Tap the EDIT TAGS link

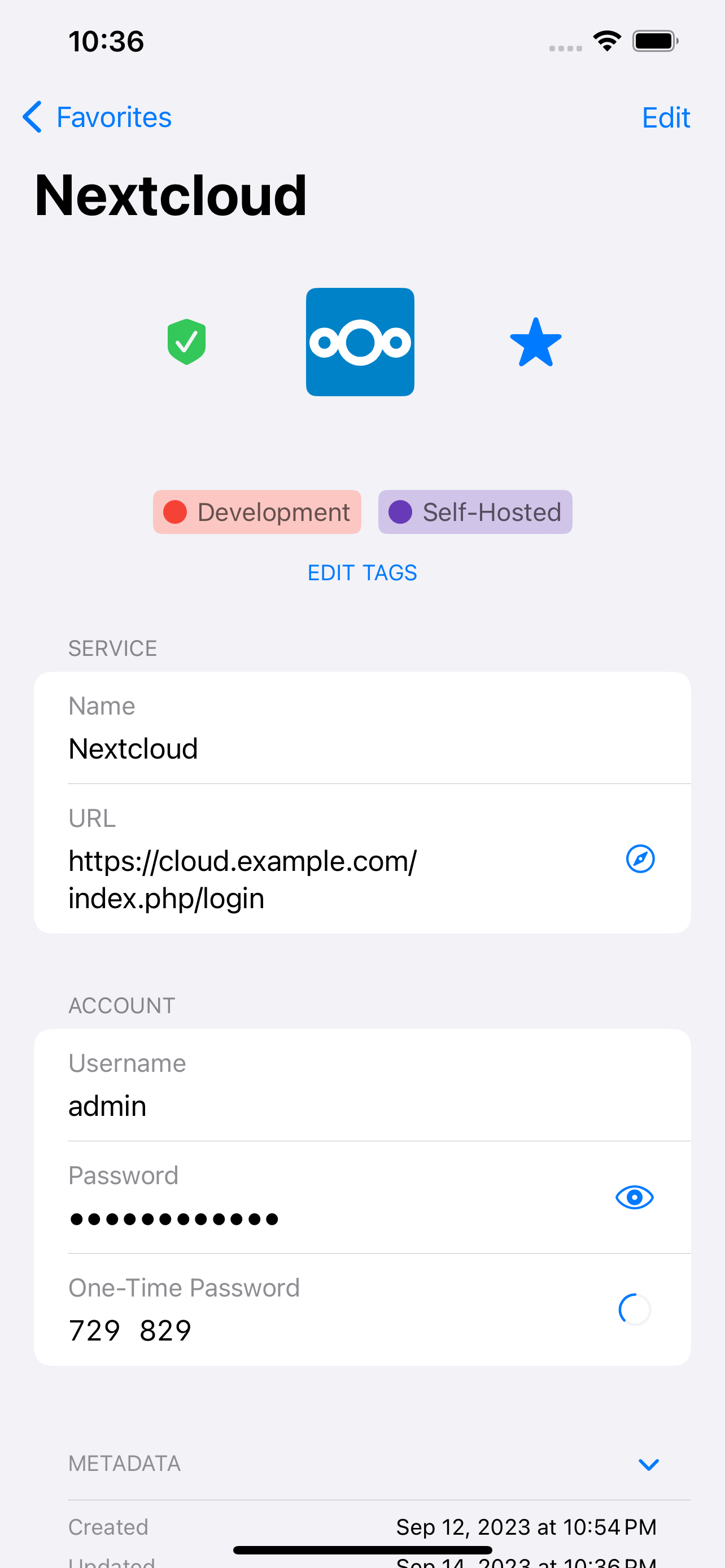(x=362, y=573)
